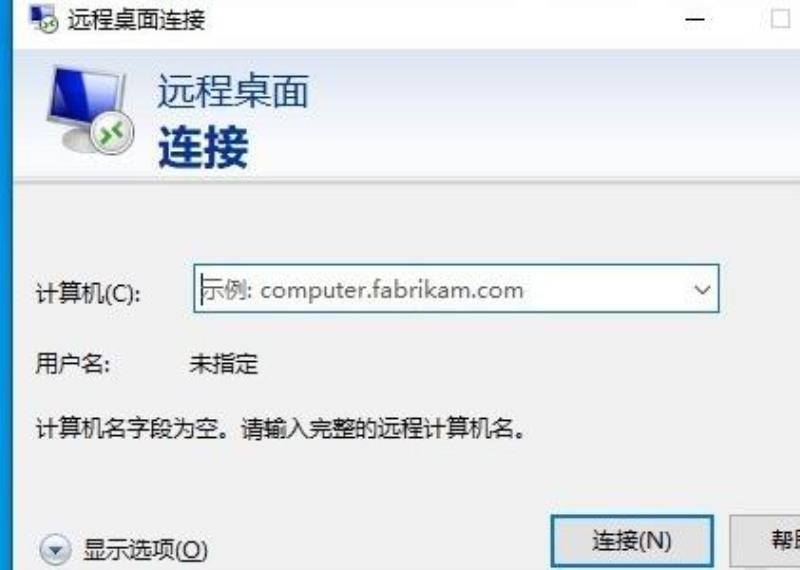This screenshot has width=800, height=570.
Task: Click the blue desktop strip beside window
Action: coord(6,285)
